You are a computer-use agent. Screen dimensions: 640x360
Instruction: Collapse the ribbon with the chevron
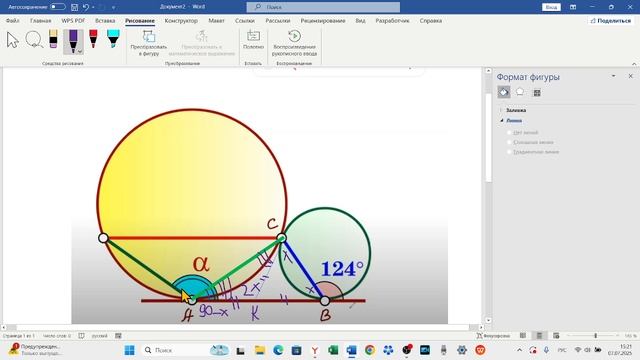point(634,64)
